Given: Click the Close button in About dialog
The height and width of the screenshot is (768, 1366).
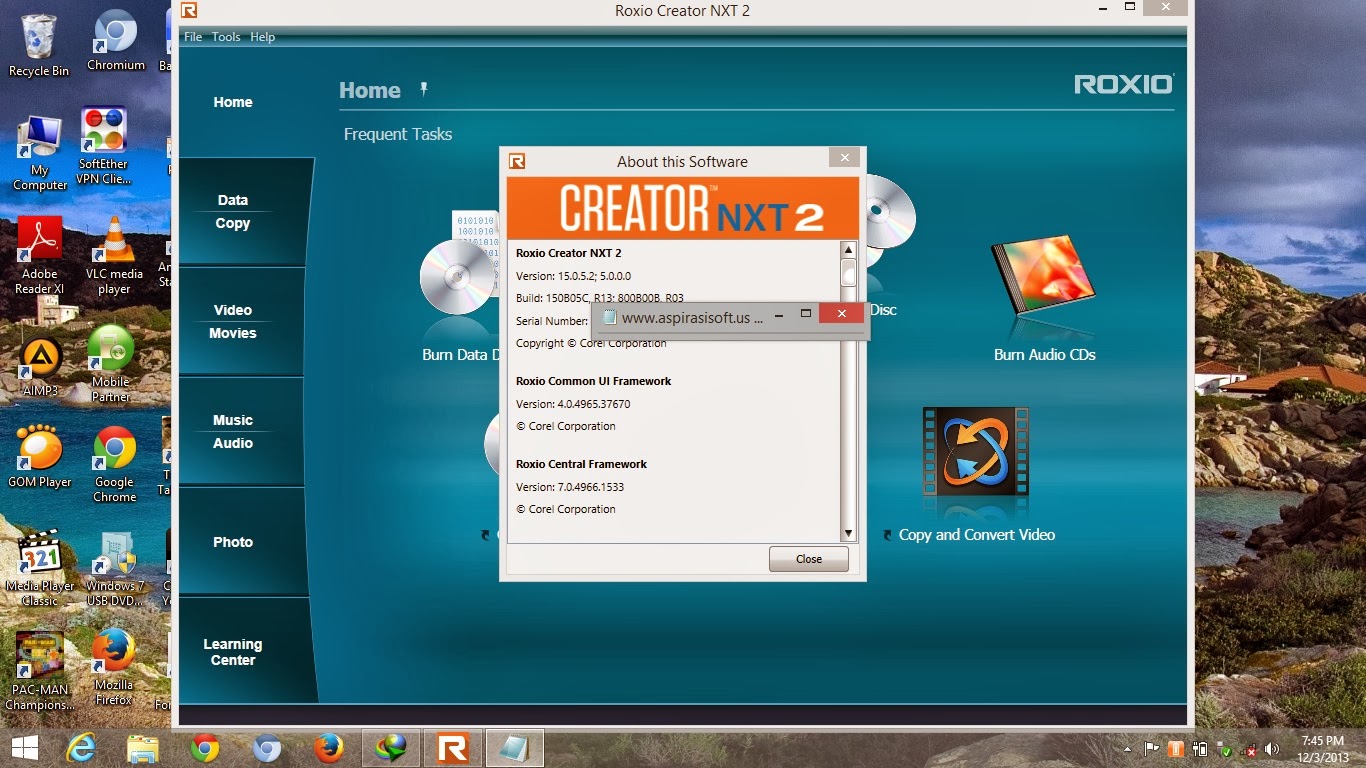Looking at the screenshot, I should pos(809,559).
